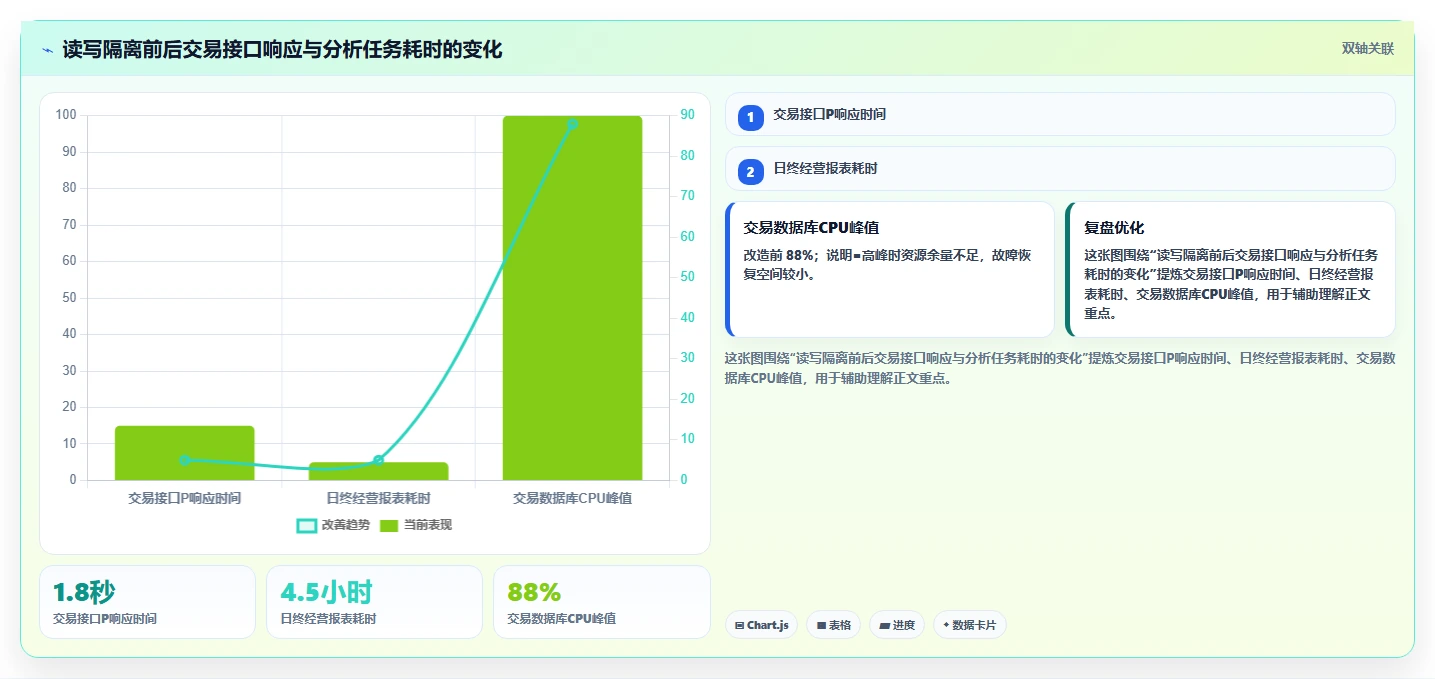The height and width of the screenshot is (679, 1435).
Task: Click the x-axis label 交易数据库CPU峰值
Action: (x=572, y=497)
